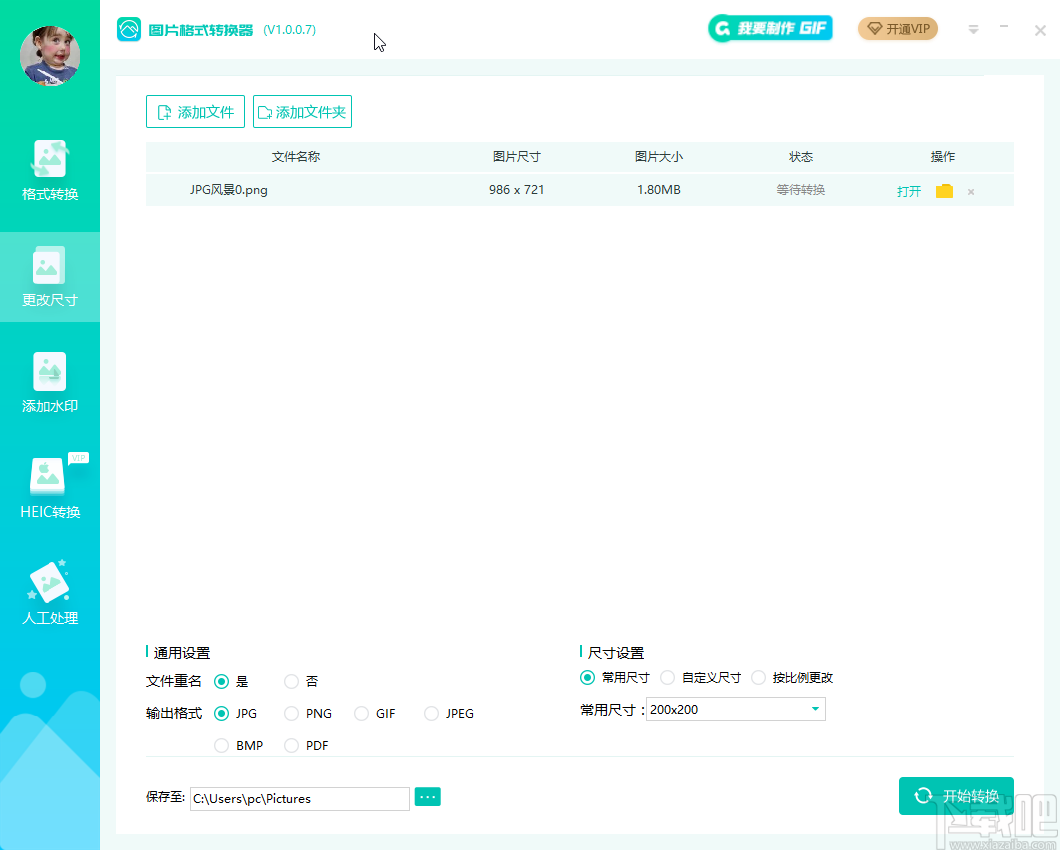Browse save location with the ... button
Image resolution: width=1060 pixels, height=850 pixels.
(x=427, y=797)
